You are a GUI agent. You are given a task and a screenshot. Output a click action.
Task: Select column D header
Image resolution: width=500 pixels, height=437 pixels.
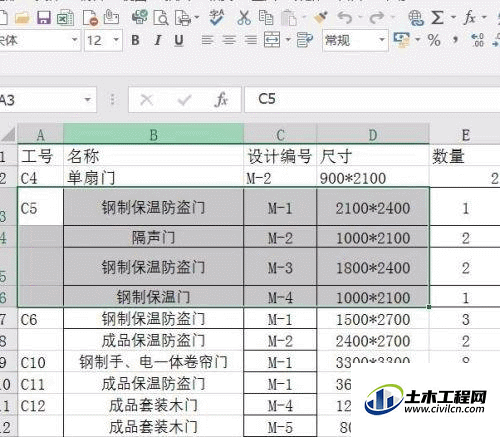coord(373,135)
